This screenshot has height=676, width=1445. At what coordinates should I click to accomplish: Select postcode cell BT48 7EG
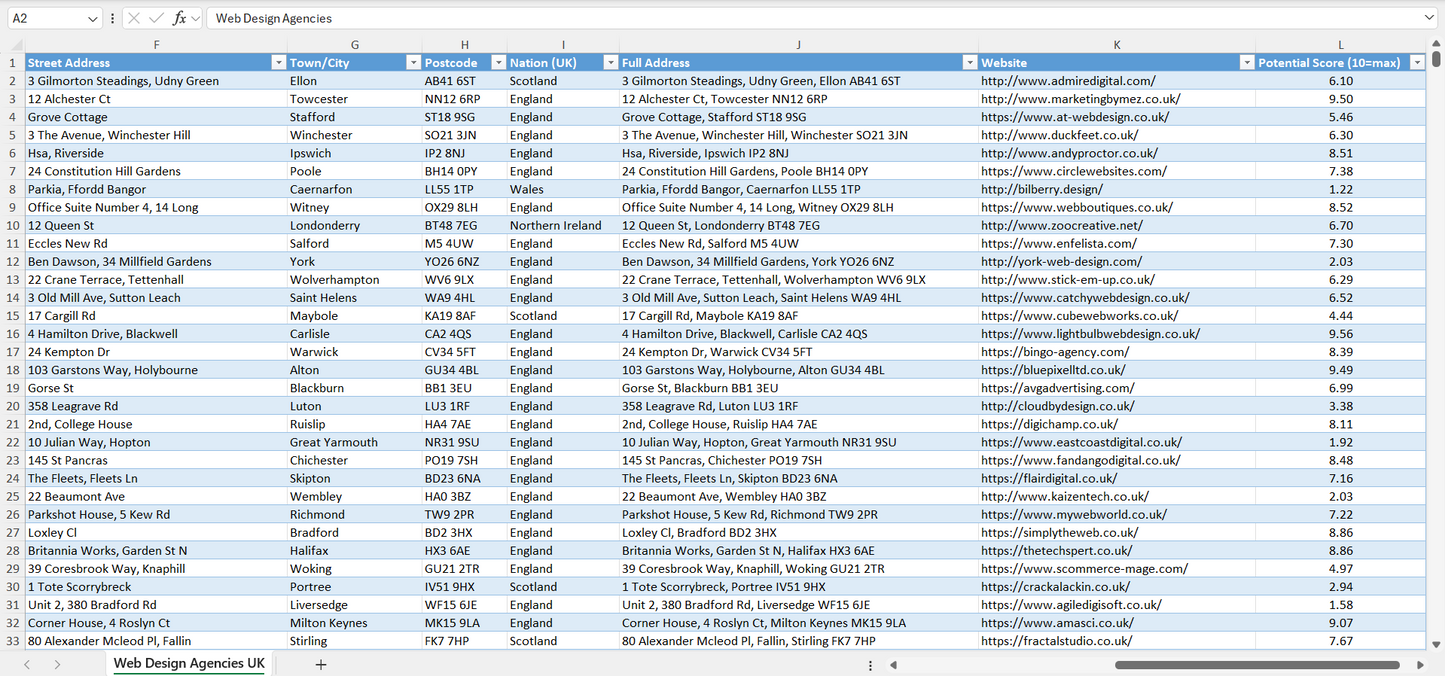tap(464, 225)
